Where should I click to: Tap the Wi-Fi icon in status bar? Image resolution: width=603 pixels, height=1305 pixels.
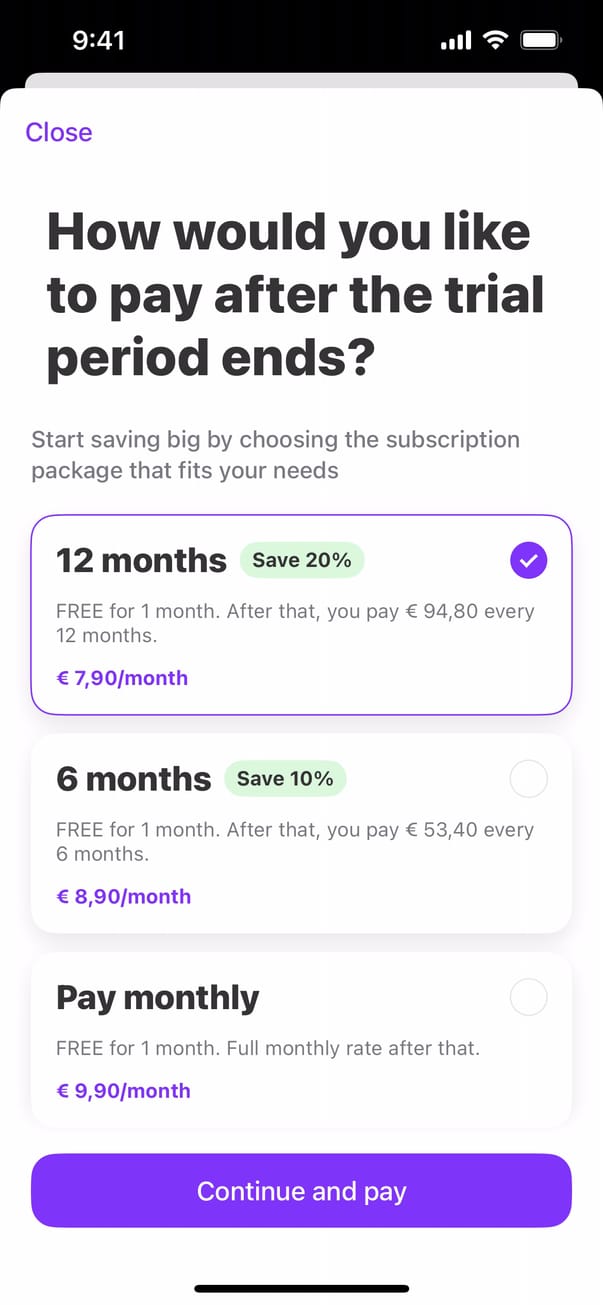coord(494,41)
